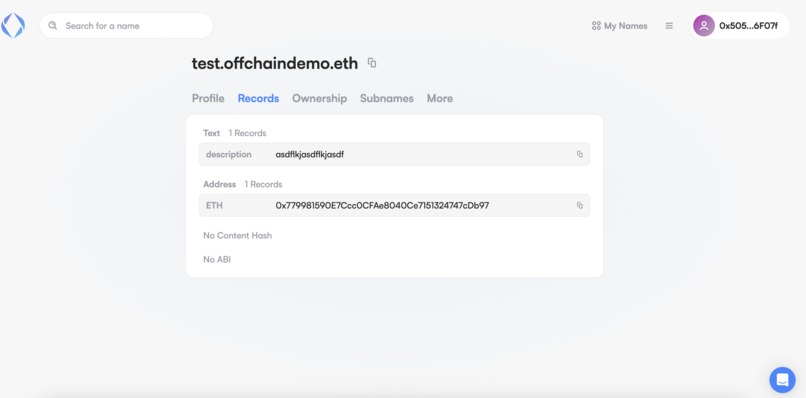Show the More tab
Image resolution: width=806 pixels, height=398 pixels.
439,98
